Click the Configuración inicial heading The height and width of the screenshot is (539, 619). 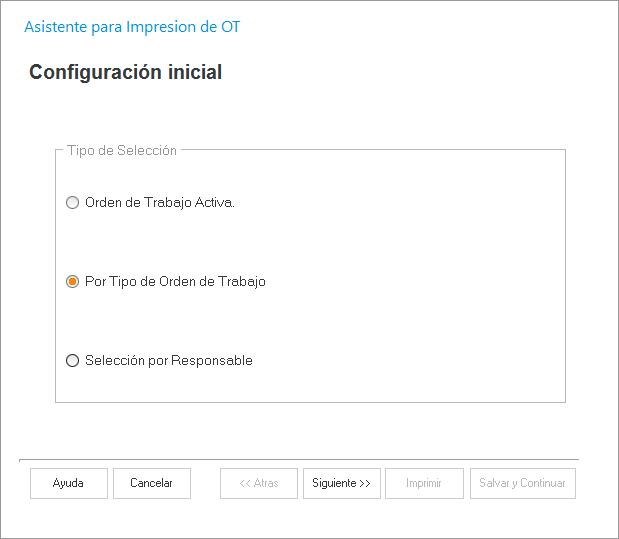click(125, 72)
